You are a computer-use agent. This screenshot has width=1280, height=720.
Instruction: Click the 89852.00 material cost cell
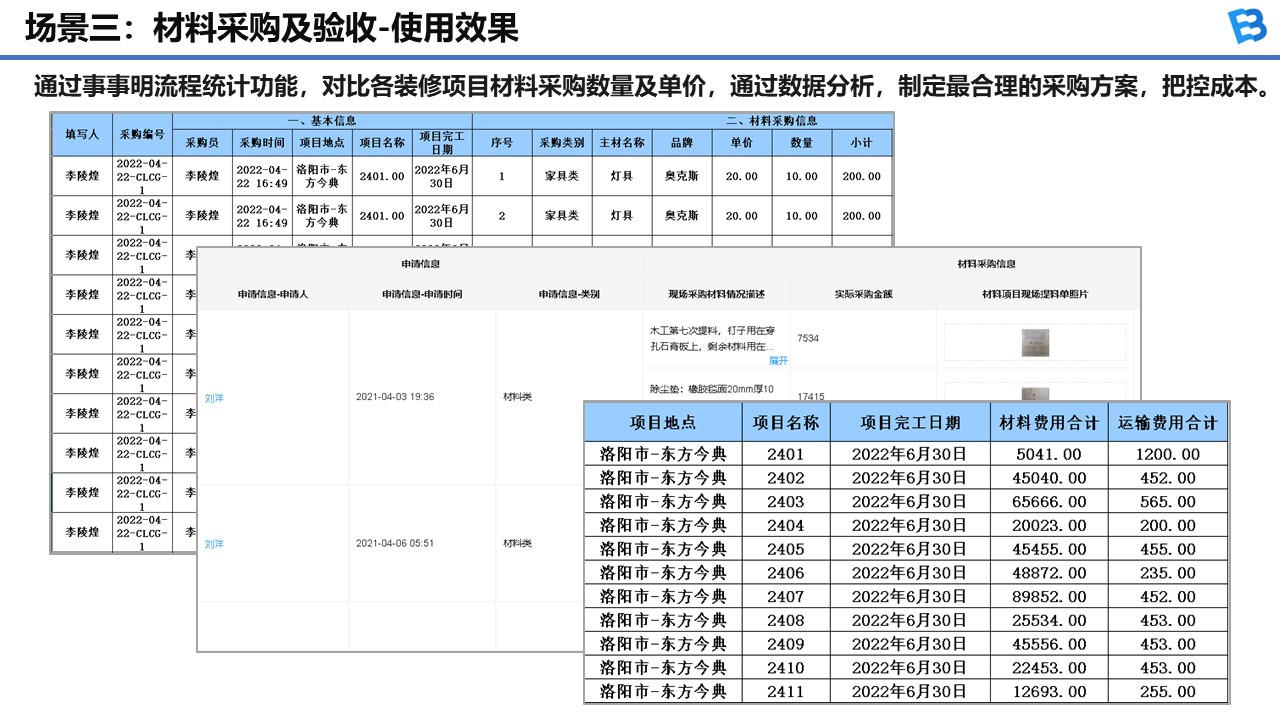click(1048, 597)
